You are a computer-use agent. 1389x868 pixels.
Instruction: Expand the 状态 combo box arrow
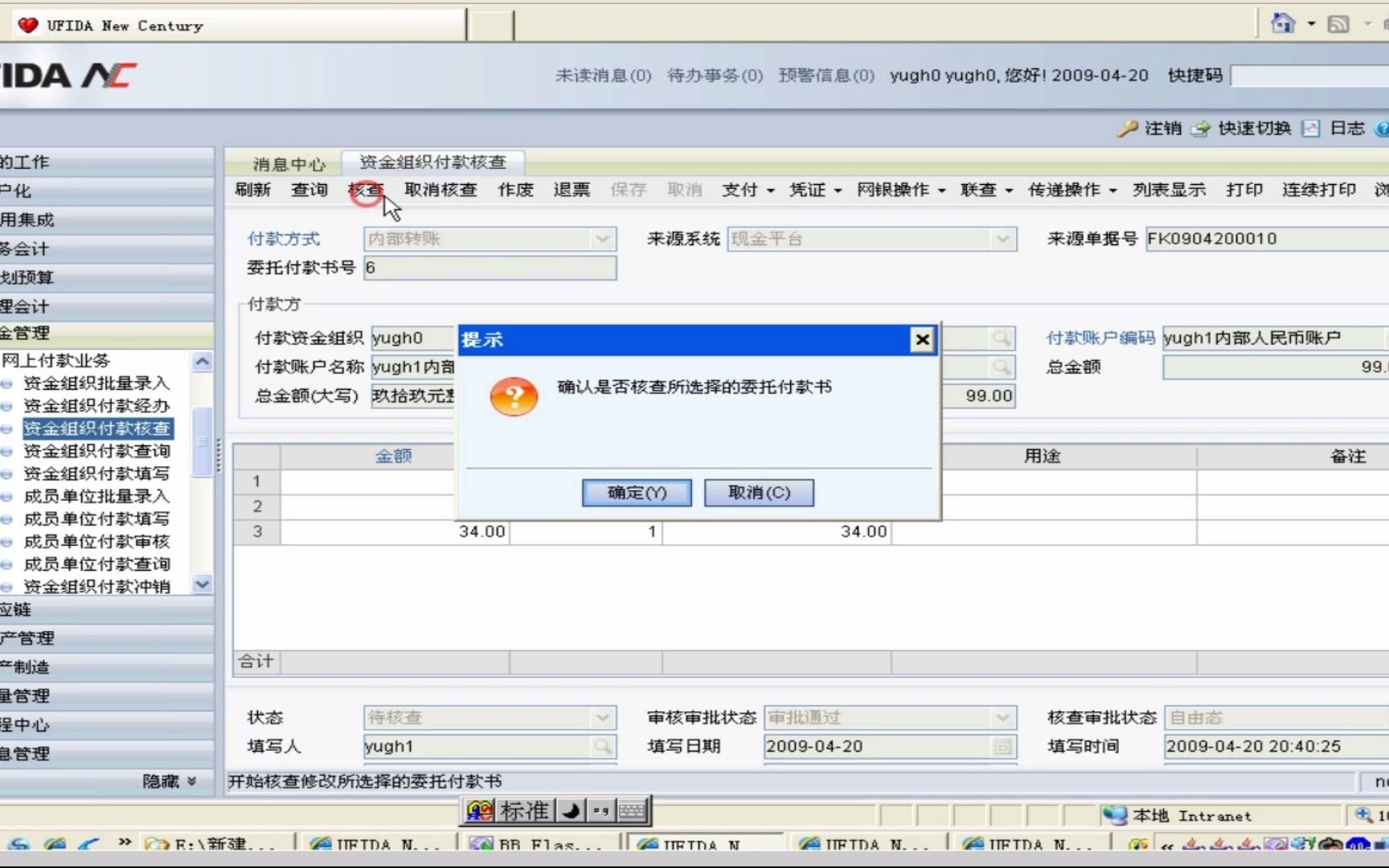click(x=602, y=717)
